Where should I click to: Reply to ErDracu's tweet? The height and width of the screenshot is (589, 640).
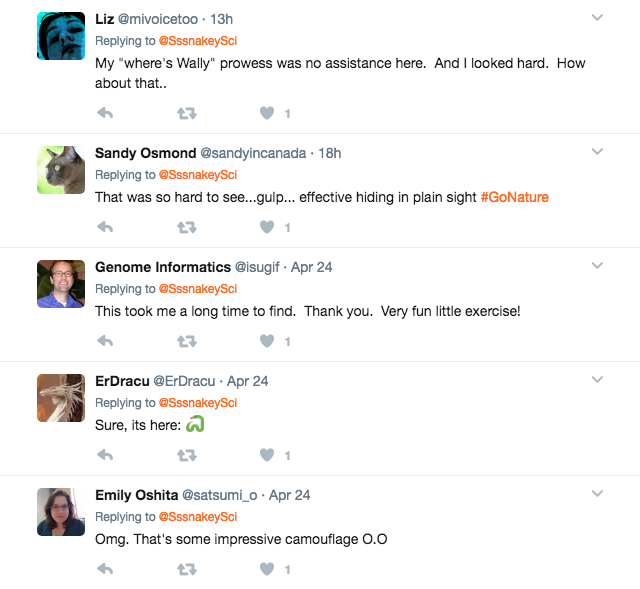coord(105,456)
